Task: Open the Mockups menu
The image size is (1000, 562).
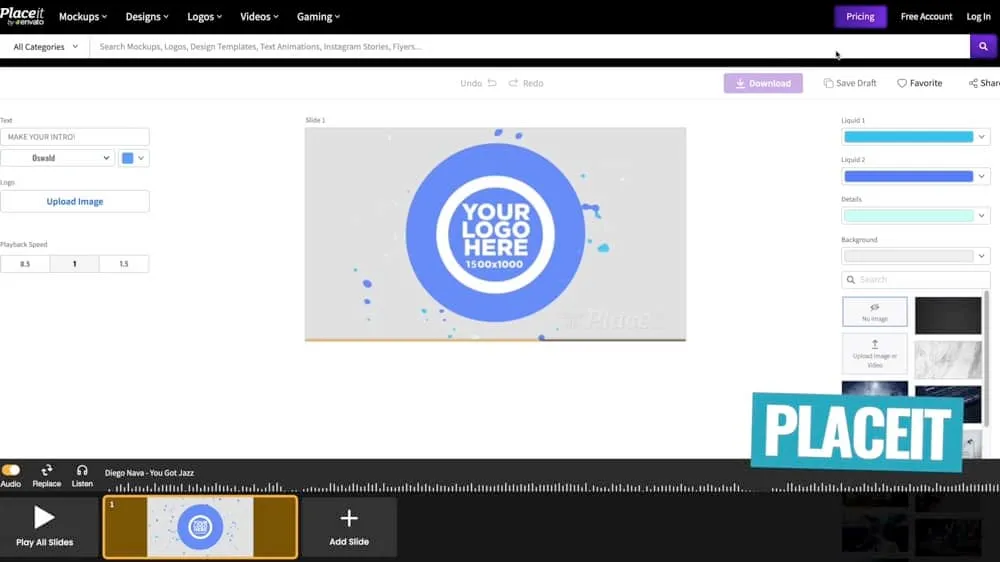Action: point(84,17)
